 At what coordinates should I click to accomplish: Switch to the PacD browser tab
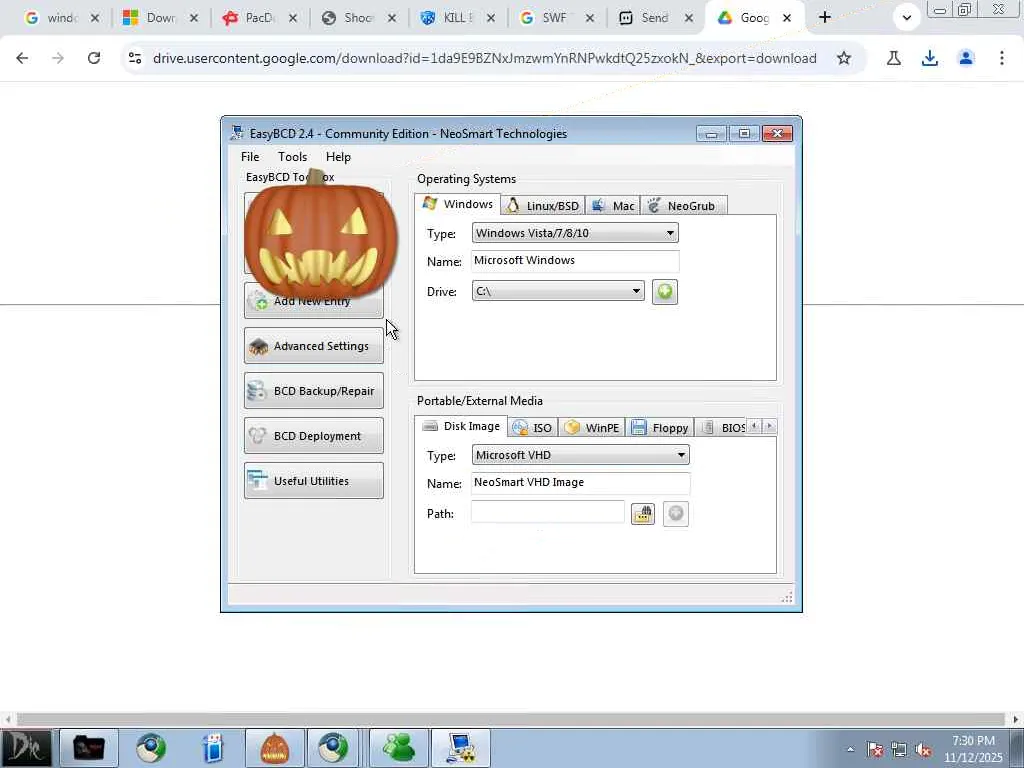point(259,18)
